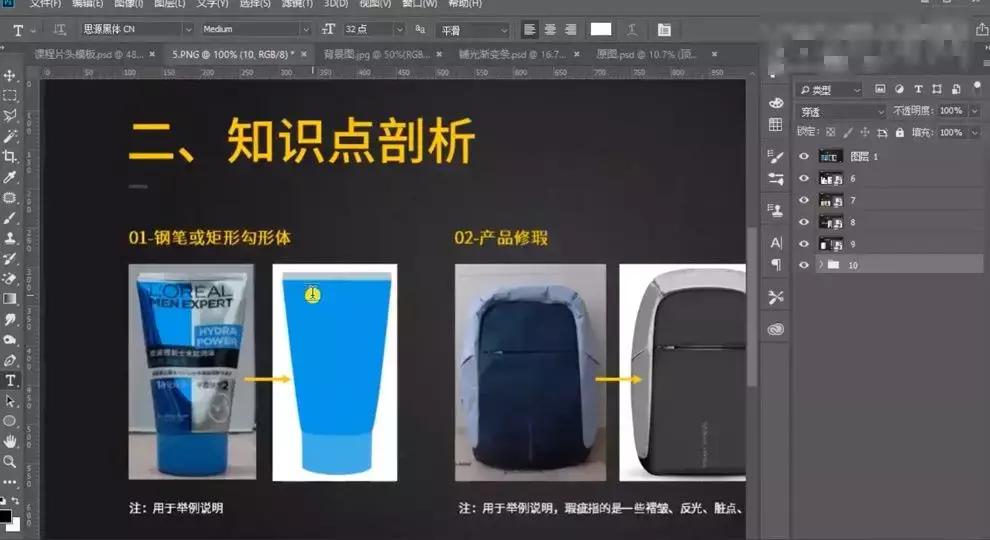Viewport: 990px width, 540px height.
Task: Toggle lock all padlock icon
Action: (900, 132)
